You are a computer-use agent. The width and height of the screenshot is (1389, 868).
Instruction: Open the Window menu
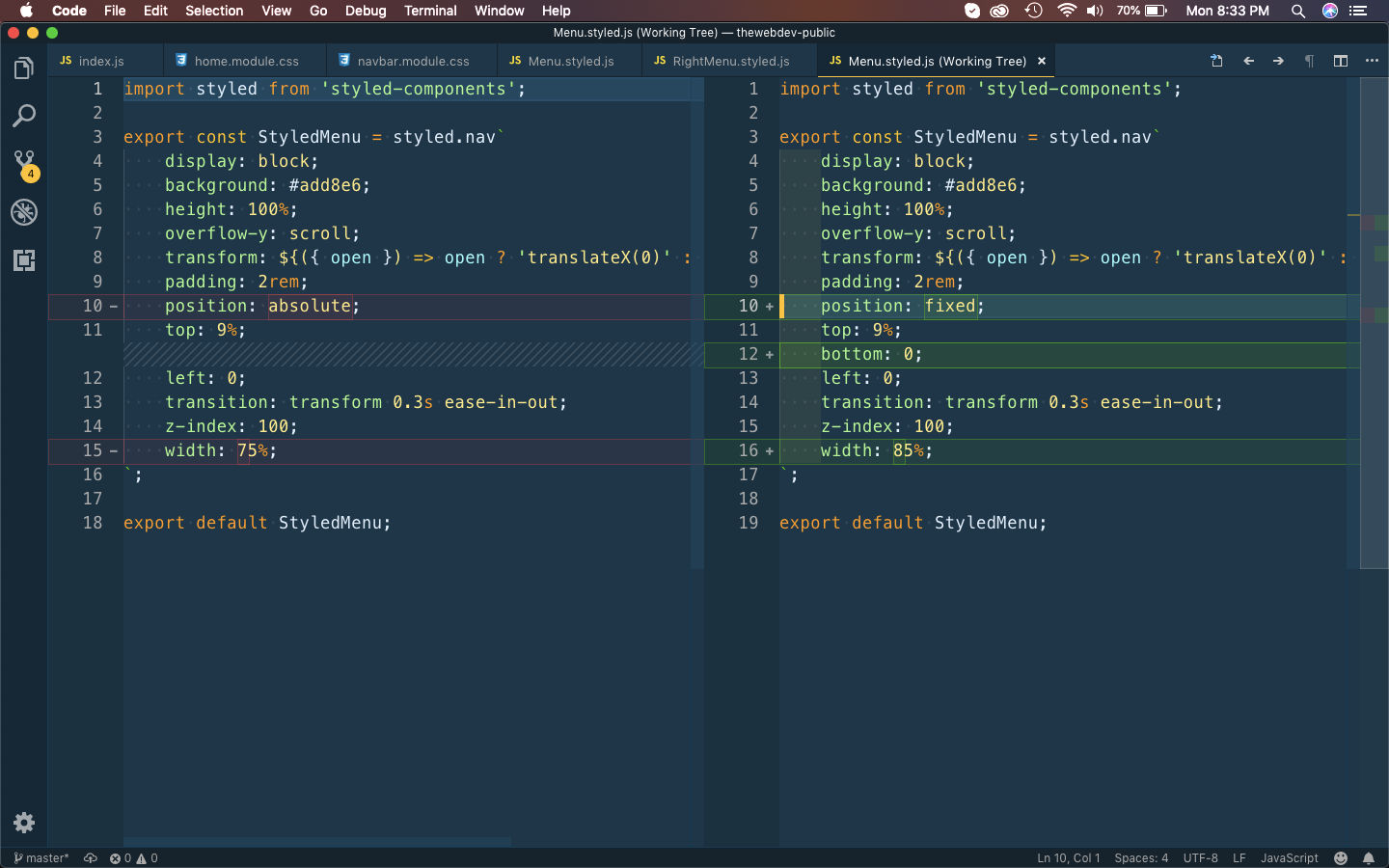click(499, 11)
